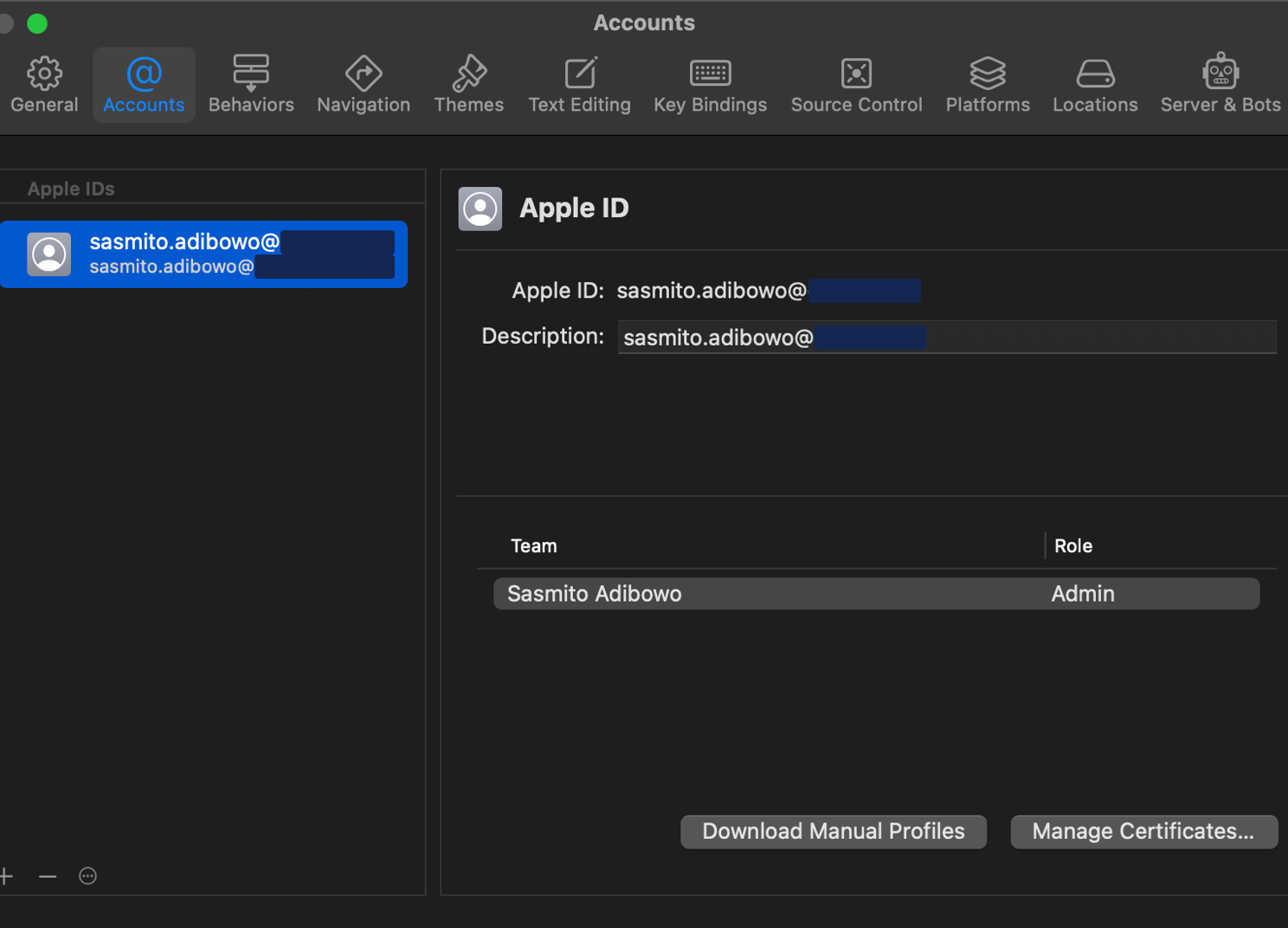This screenshot has height=928, width=1288.
Task: Click the Apple ID heading title
Action: tap(574, 209)
